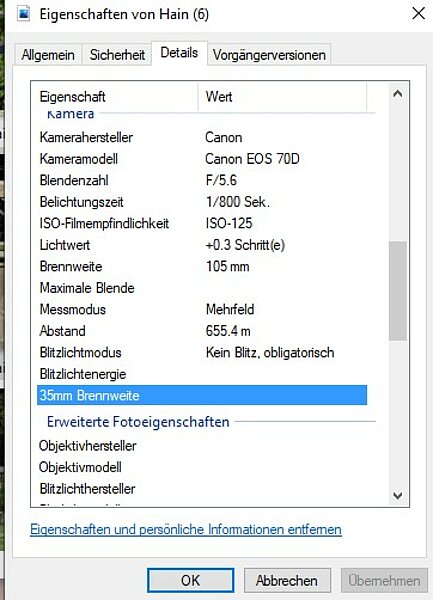This screenshot has width=433, height=600.
Task: Click the Wert column header
Action: coord(282,97)
